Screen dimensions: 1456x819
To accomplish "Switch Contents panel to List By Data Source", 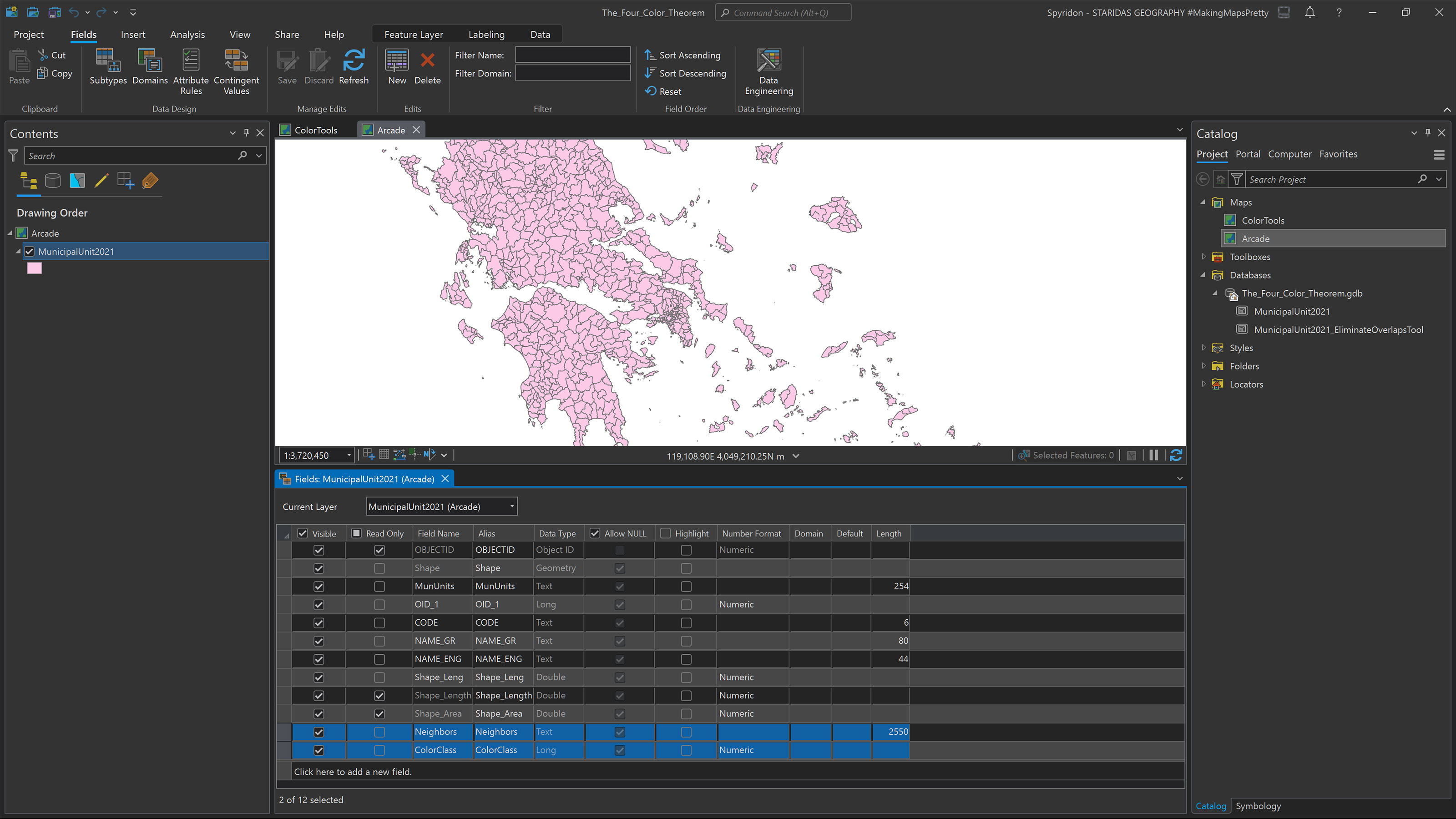I will [53, 180].
